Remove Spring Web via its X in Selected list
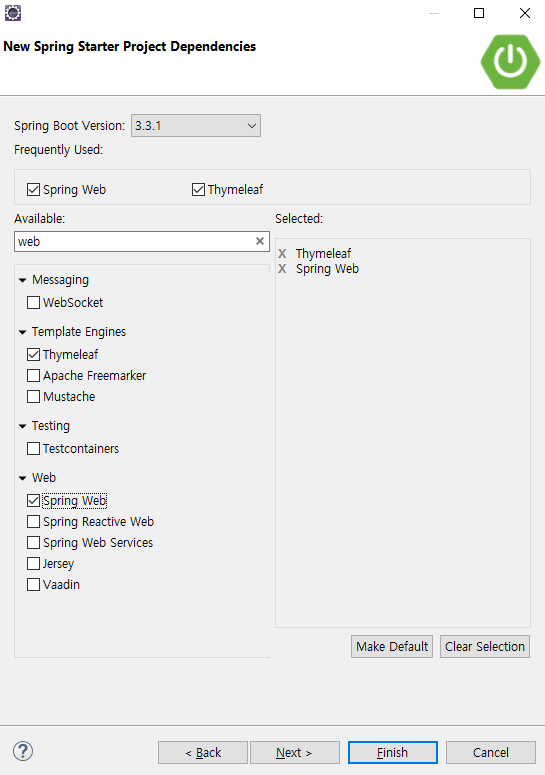This screenshot has height=775, width=545. point(282,269)
